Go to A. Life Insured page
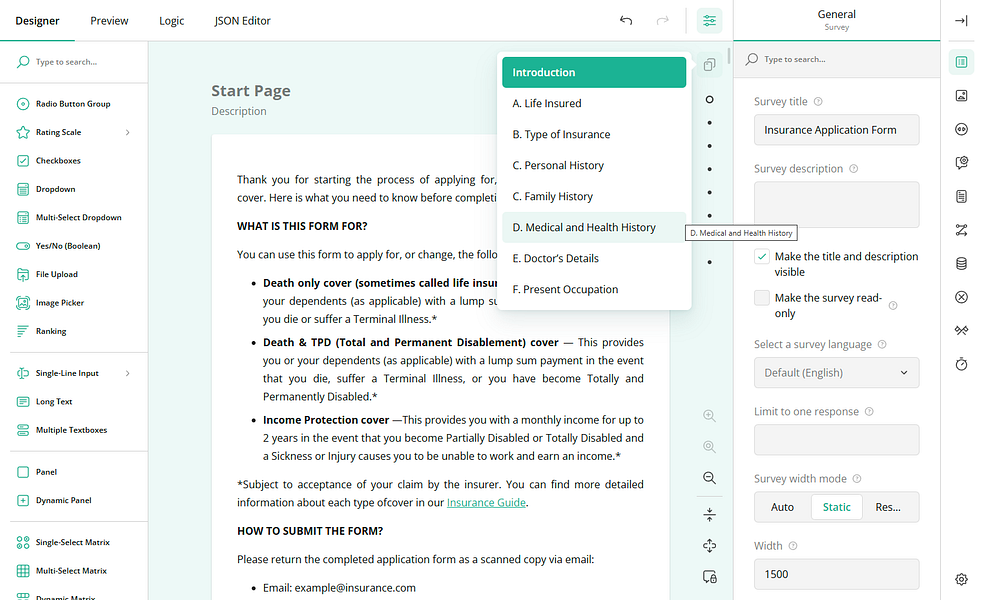982x600 pixels. (594, 103)
